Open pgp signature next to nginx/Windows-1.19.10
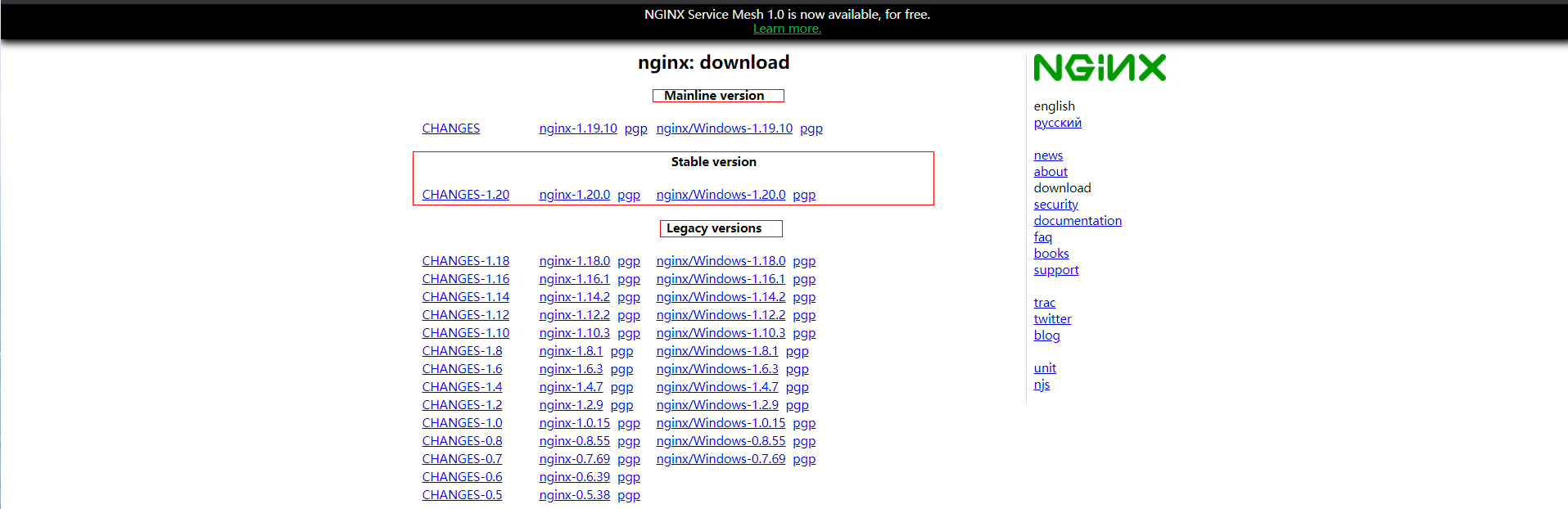This screenshot has height=509, width=1568. click(811, 128)
